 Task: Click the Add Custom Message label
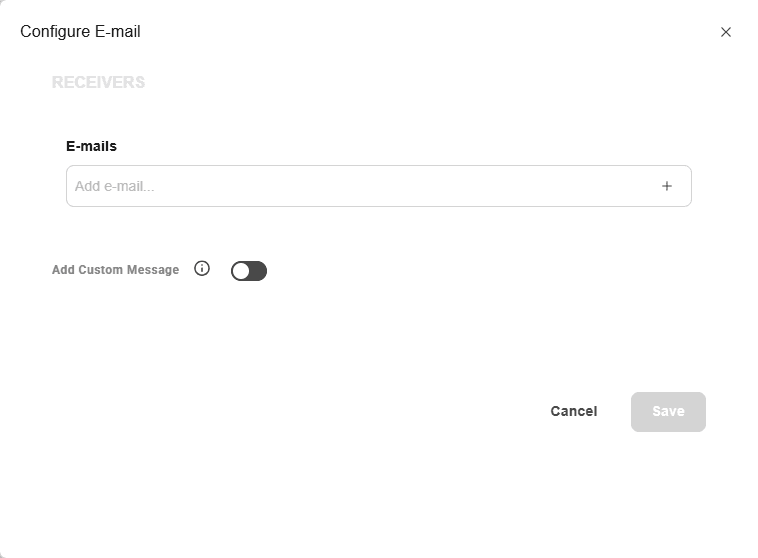[116, 270]
